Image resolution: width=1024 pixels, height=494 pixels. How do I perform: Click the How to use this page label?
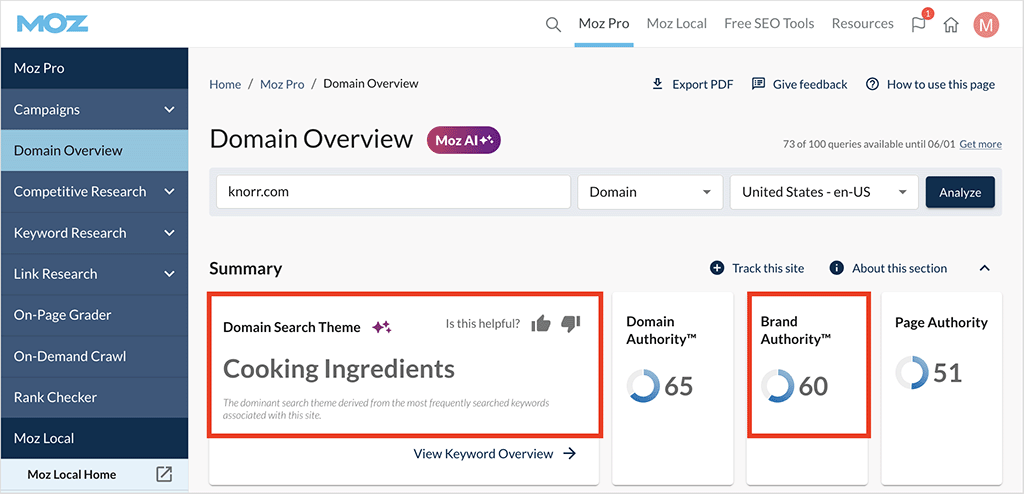click(x=941, y=84)
